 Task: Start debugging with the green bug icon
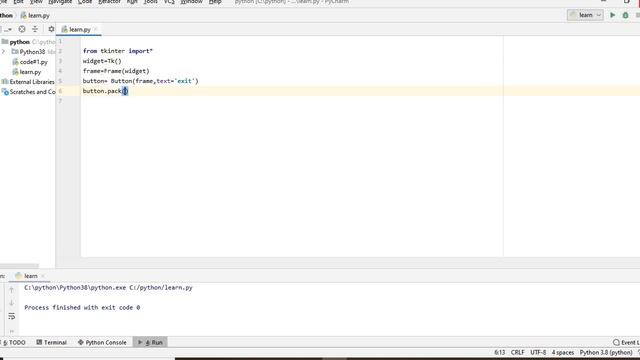(625, 15)
